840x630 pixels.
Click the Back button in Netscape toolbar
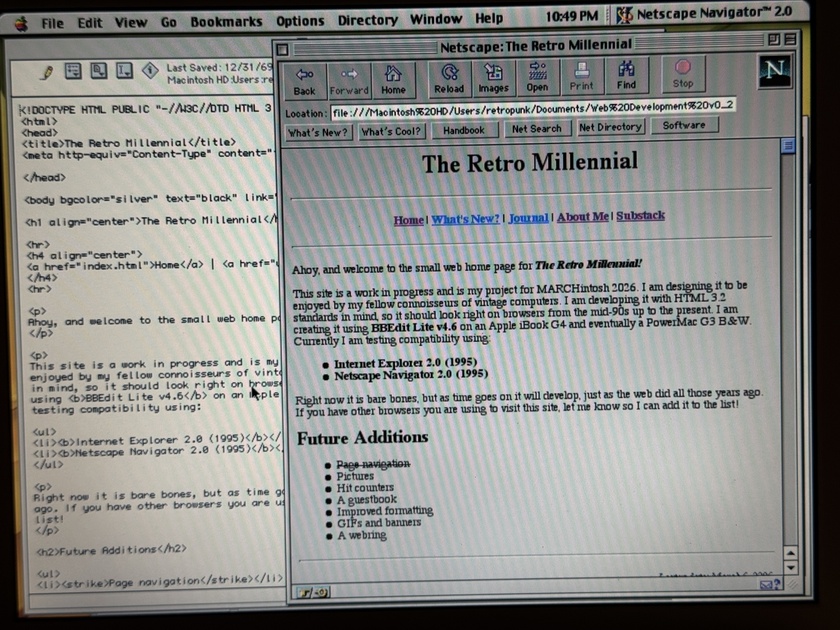tap(304, 78)
